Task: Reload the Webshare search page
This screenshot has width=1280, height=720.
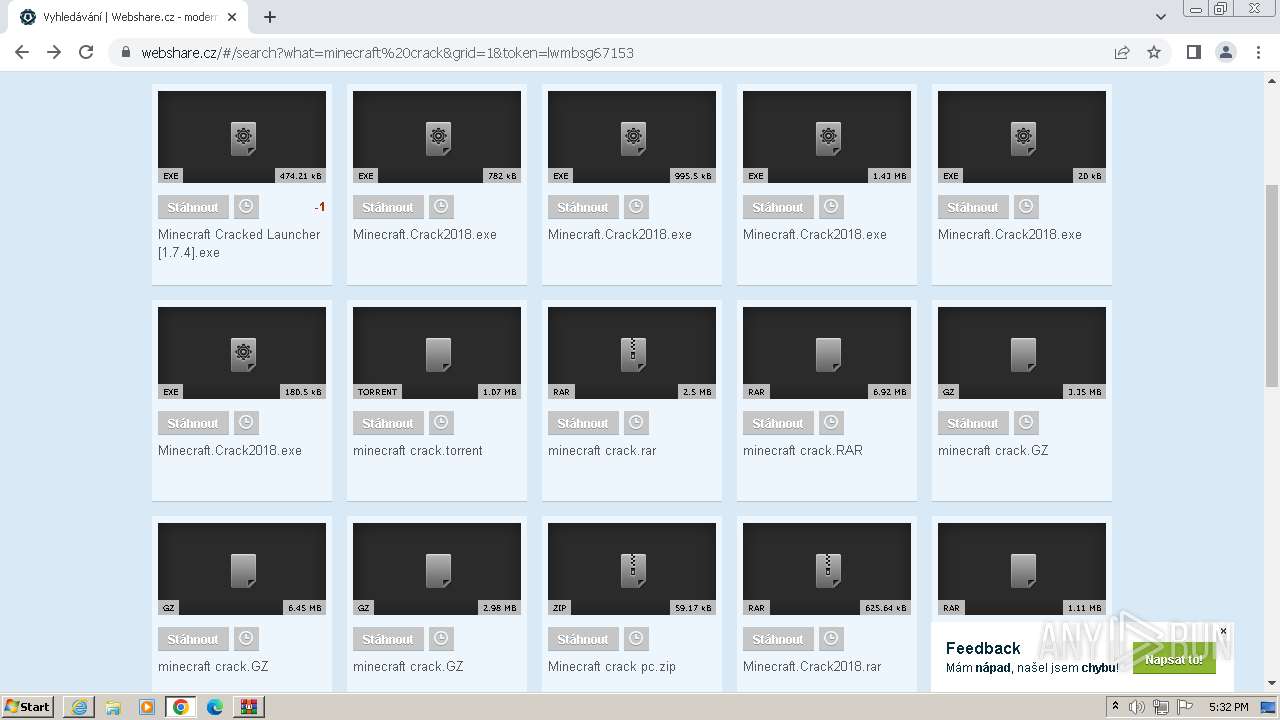Action: tap(86, 53)
